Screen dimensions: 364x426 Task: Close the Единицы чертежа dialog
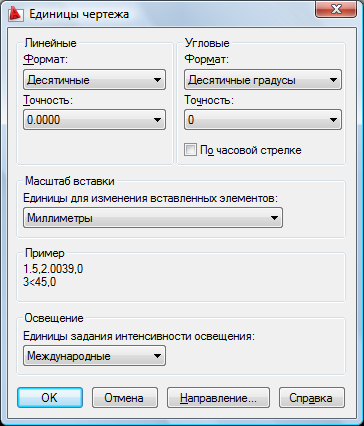point(336,9)
